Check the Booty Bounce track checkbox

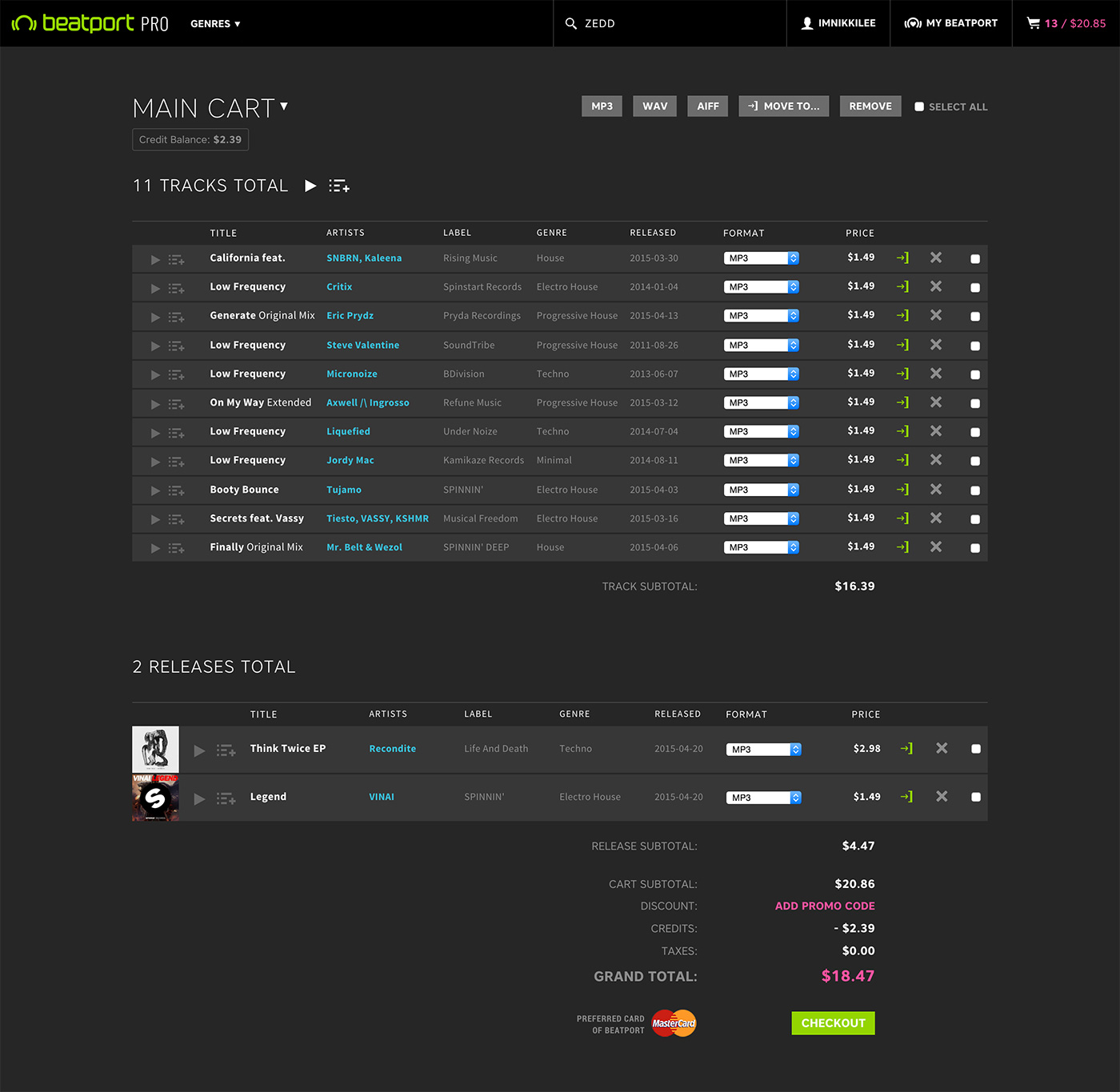[975, 490]
